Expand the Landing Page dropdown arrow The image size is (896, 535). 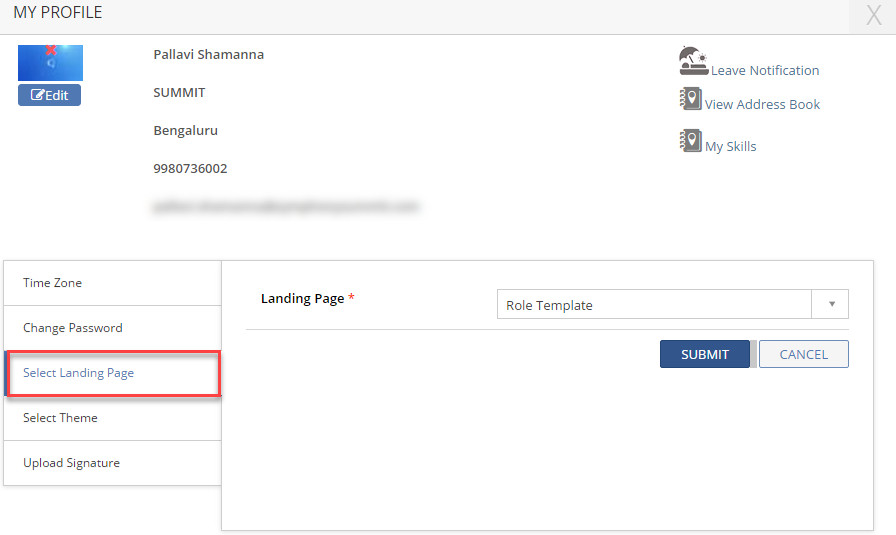click(x=831, y=304)
